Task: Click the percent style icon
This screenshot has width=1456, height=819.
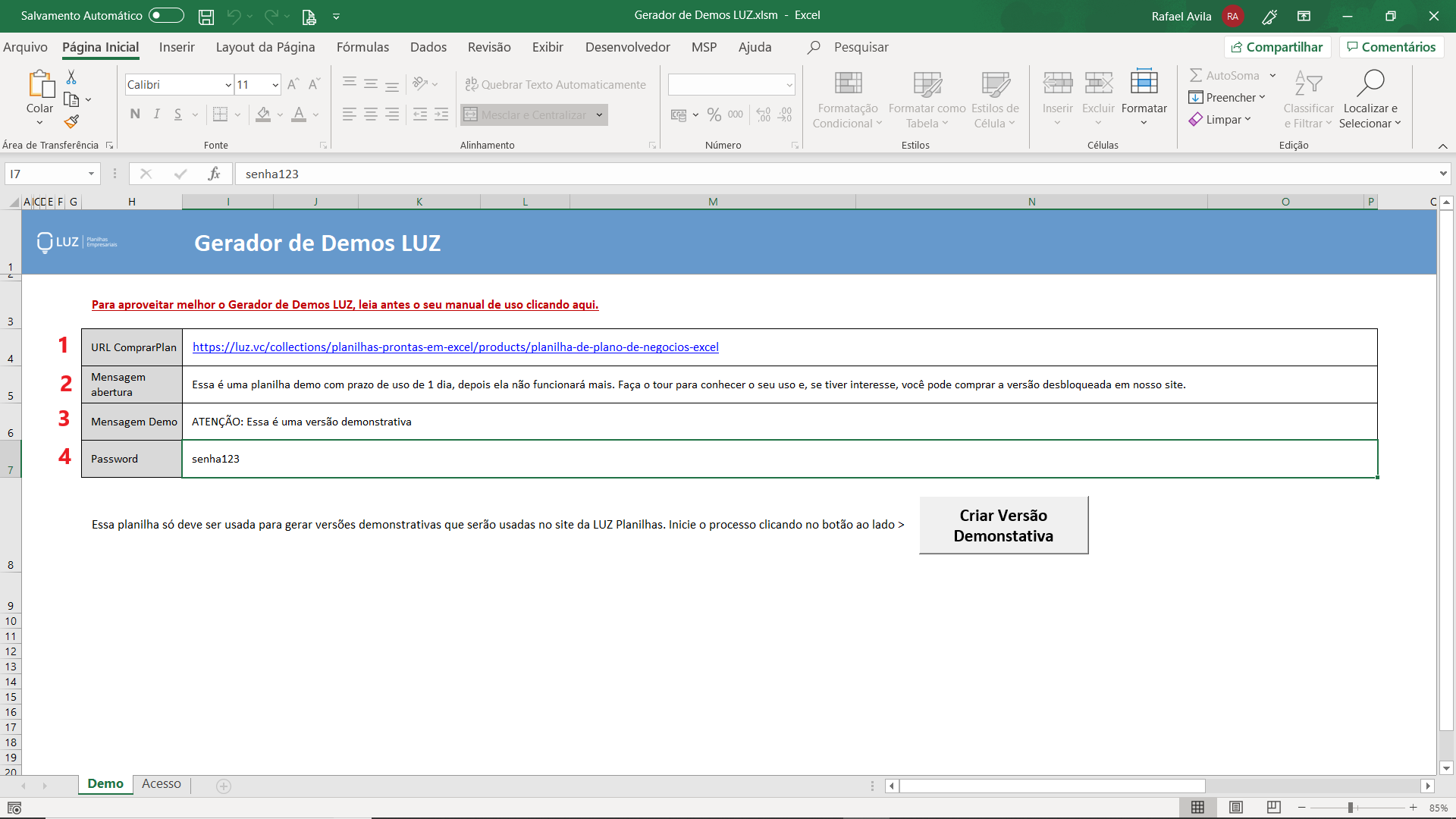Action: [x=714, y=115]
